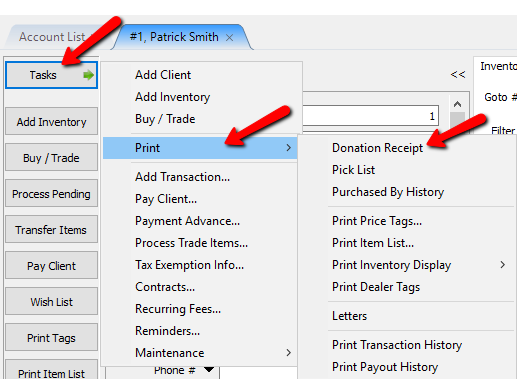Select Print Payout History entry
This screenshot has height=379, width=517.
pos(407,367)
